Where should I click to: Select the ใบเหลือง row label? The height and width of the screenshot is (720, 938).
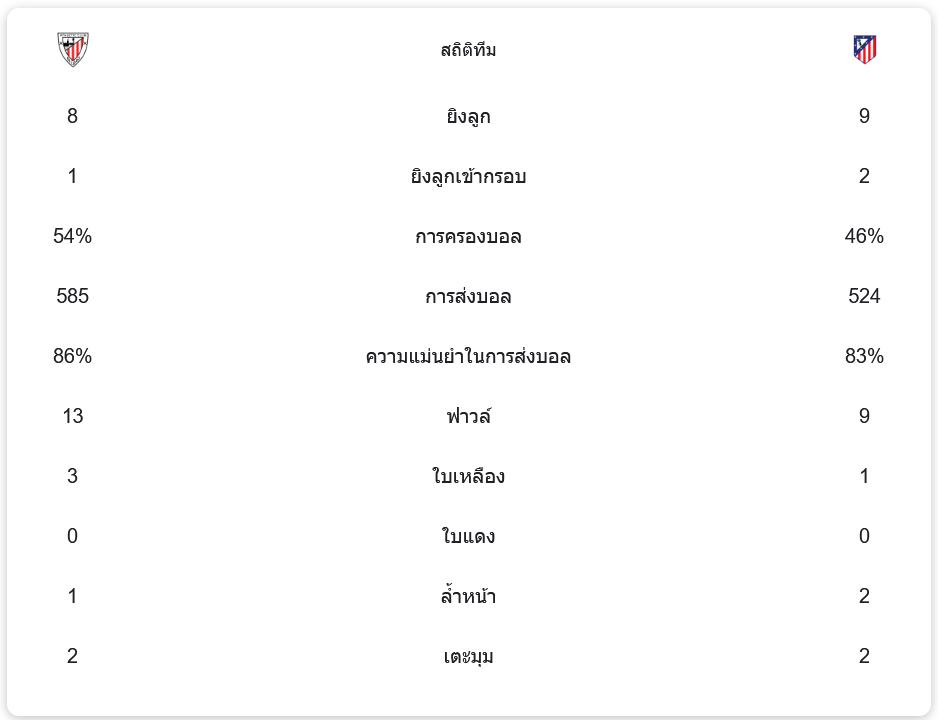[468, 477]
